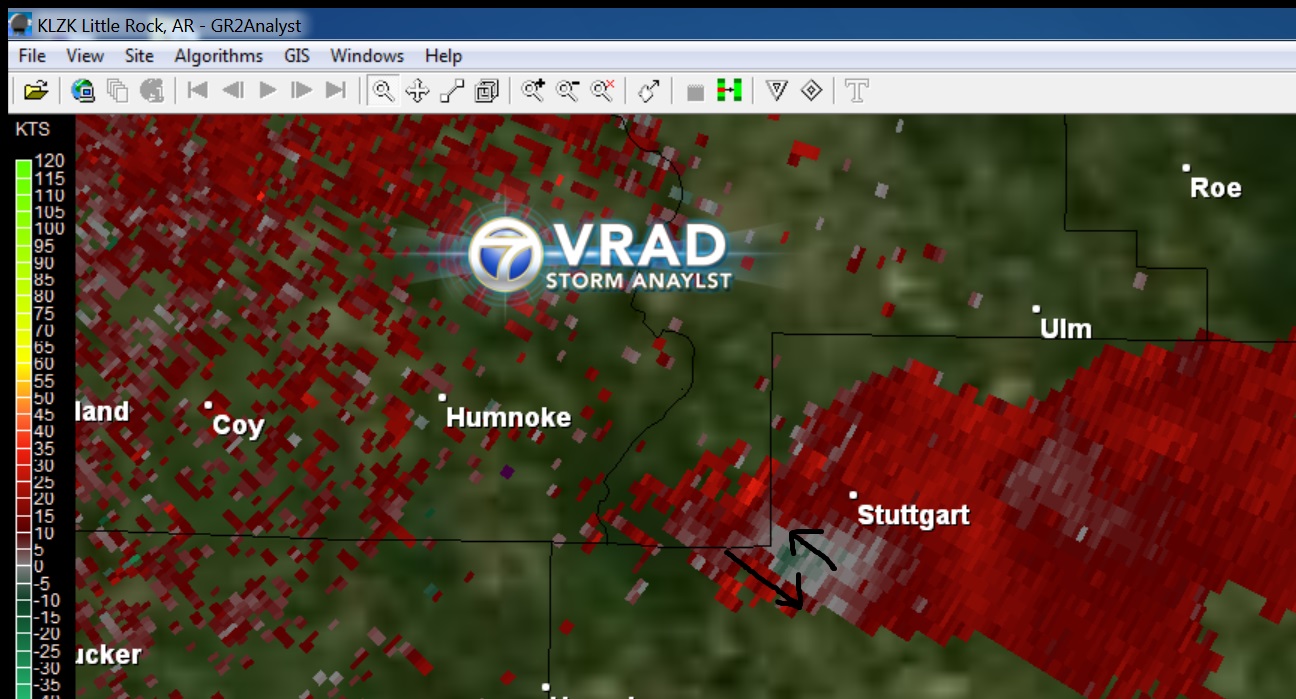Click the -20 value on velocity scale
1296x699 pixels.
click(48, 635)
